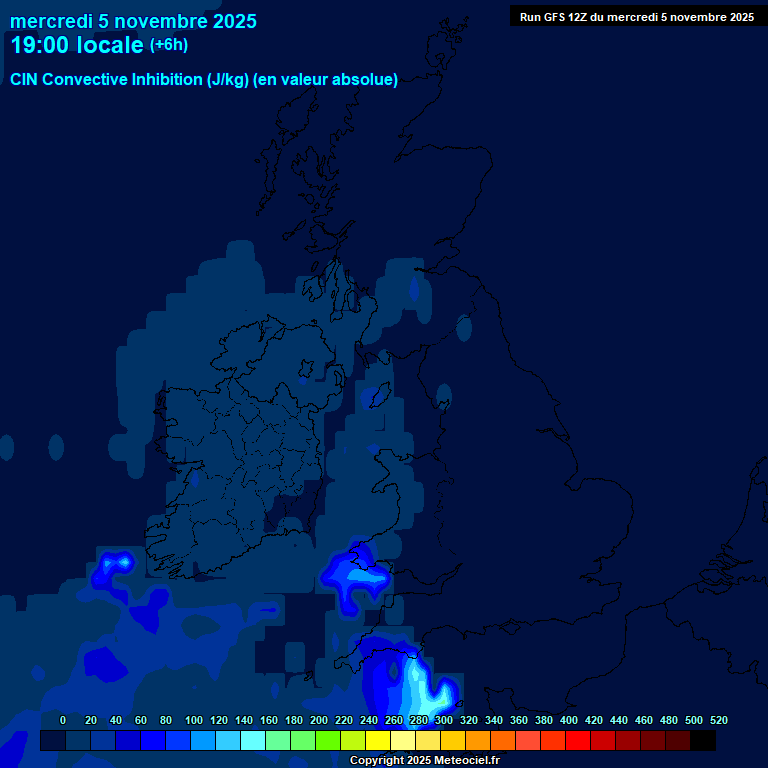
Task: Click the "Run GFS 12Z" label box
Action: point(636,17)
